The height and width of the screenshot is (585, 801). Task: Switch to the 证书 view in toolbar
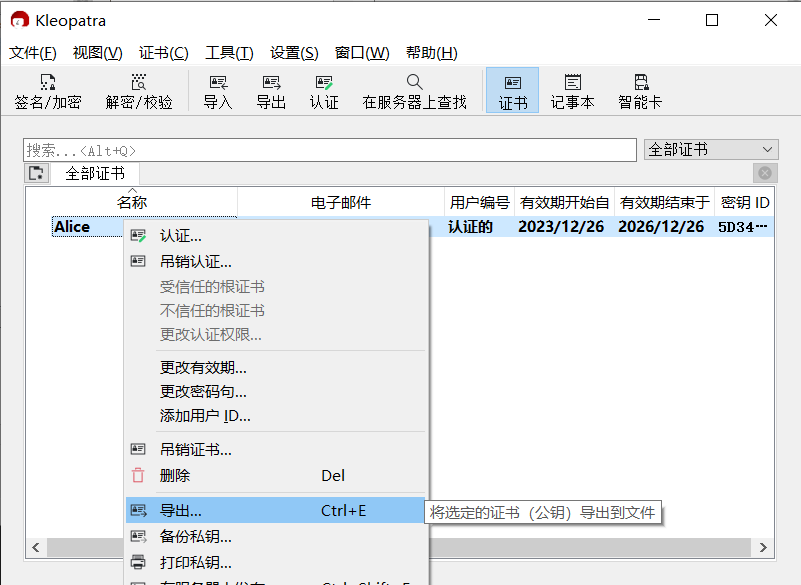coord(512,91)
